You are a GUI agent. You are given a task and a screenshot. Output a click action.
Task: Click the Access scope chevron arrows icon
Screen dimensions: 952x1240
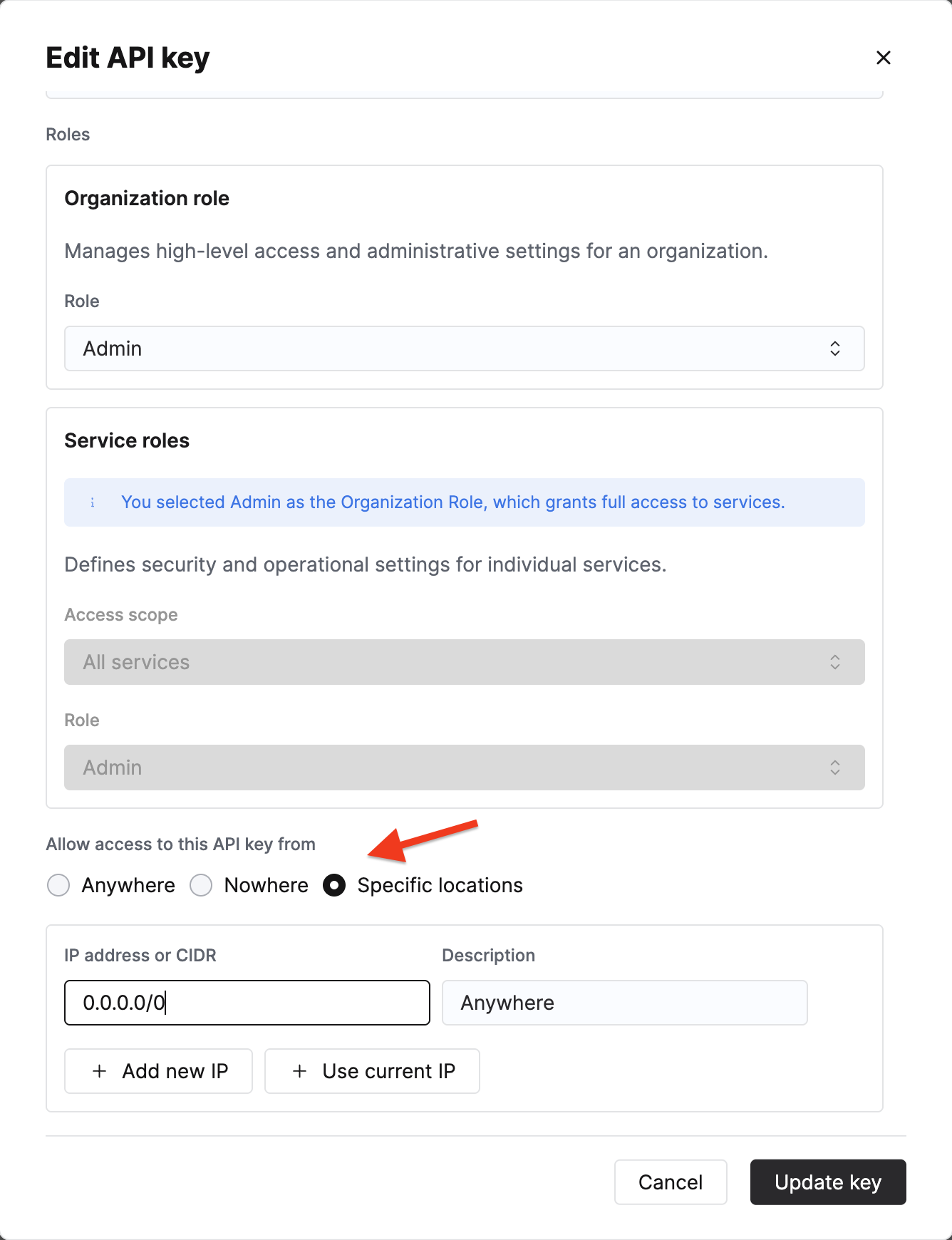(835, 662)
